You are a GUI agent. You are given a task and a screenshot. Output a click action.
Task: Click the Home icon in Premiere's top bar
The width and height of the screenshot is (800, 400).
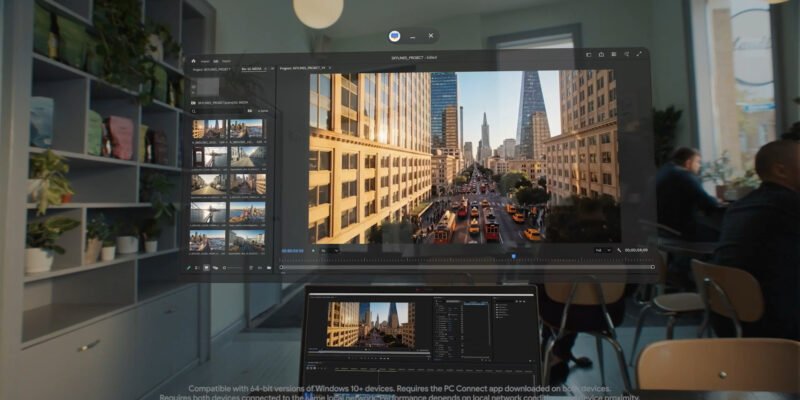(x=193, y=61)
